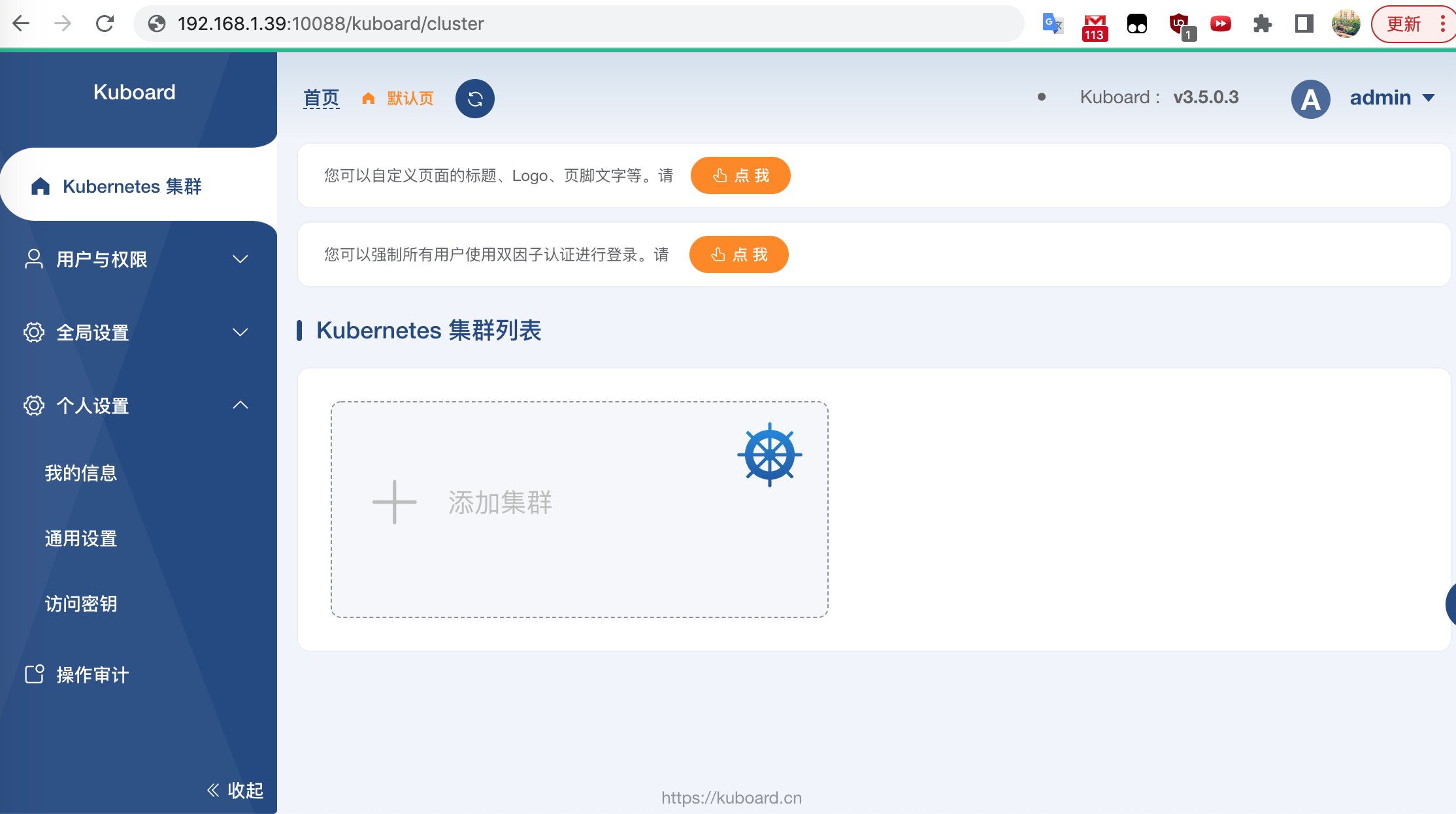Collapse sidebar using 收起 link
Viewport: 1456px width, 814px height.
click(x=235, y=790)
